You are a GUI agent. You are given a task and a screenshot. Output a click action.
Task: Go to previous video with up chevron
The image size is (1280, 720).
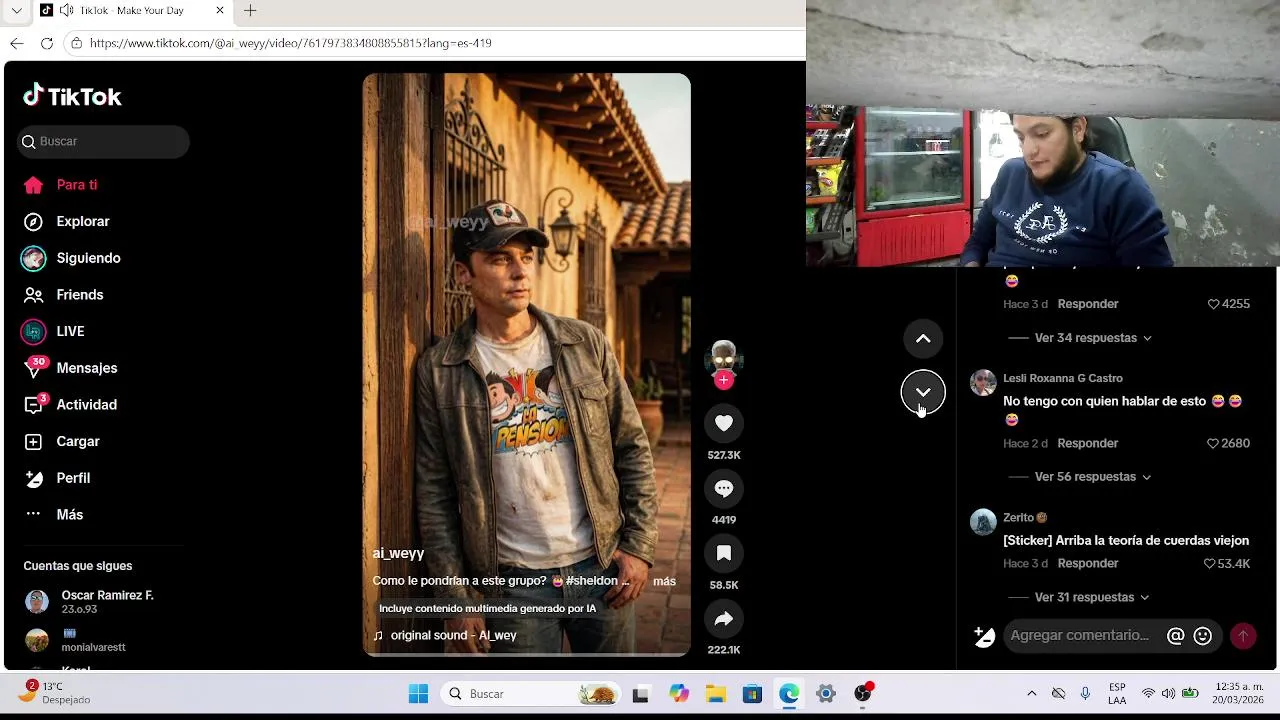pos(923,339)
